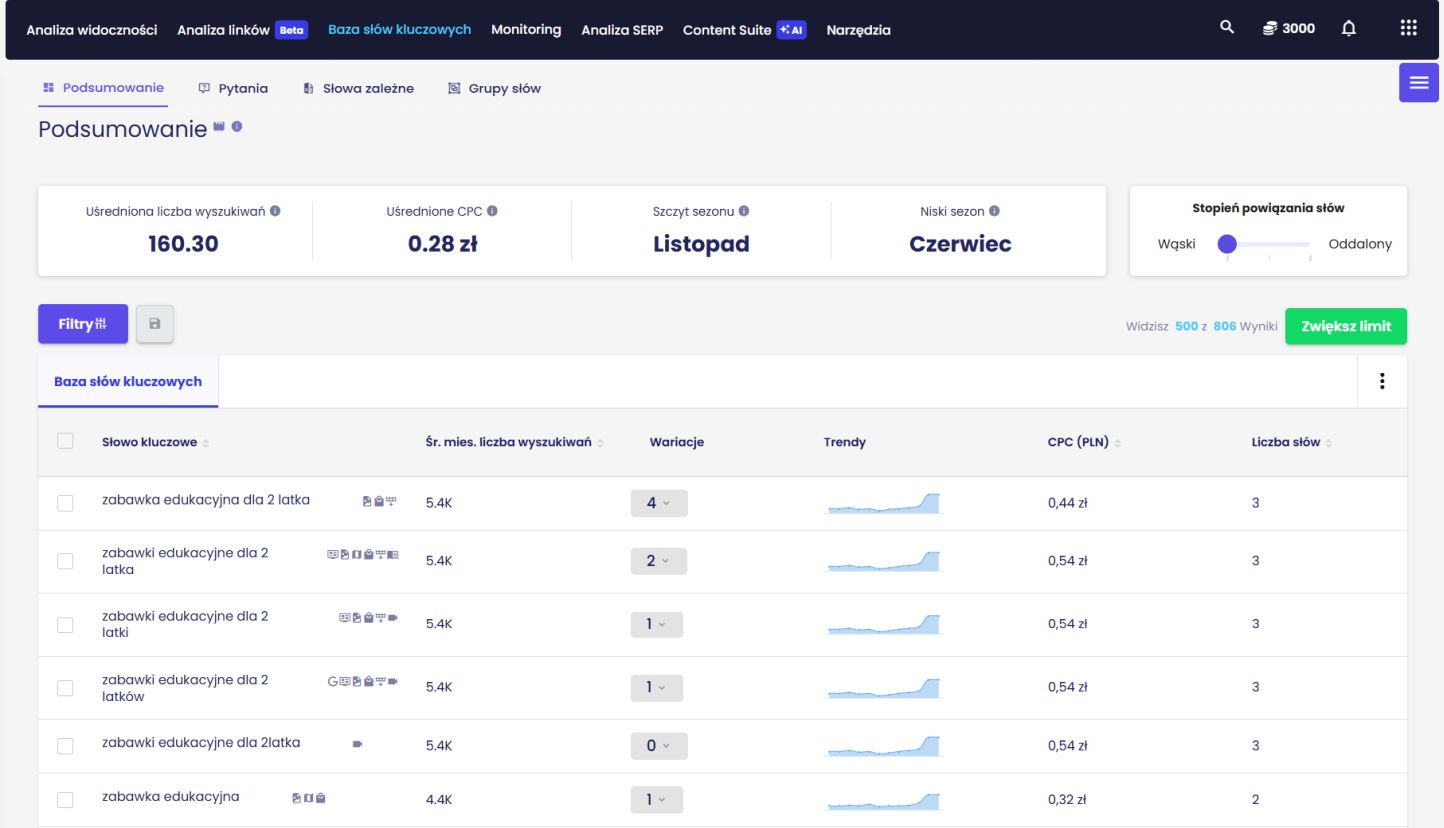This screenshot has height=828, width=1444.
Task: Click trend chart for zabawka edukacyjna dla 2 latka
Action: pyautogui.click(x=884, y=503)
